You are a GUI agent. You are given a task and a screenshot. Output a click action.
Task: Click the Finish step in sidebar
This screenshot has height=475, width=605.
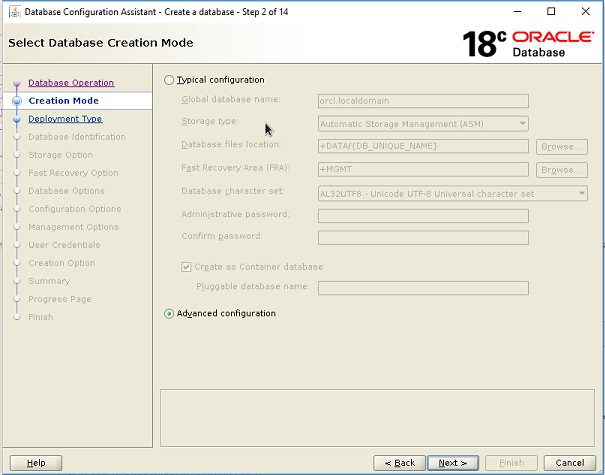(x=41, y=317)
